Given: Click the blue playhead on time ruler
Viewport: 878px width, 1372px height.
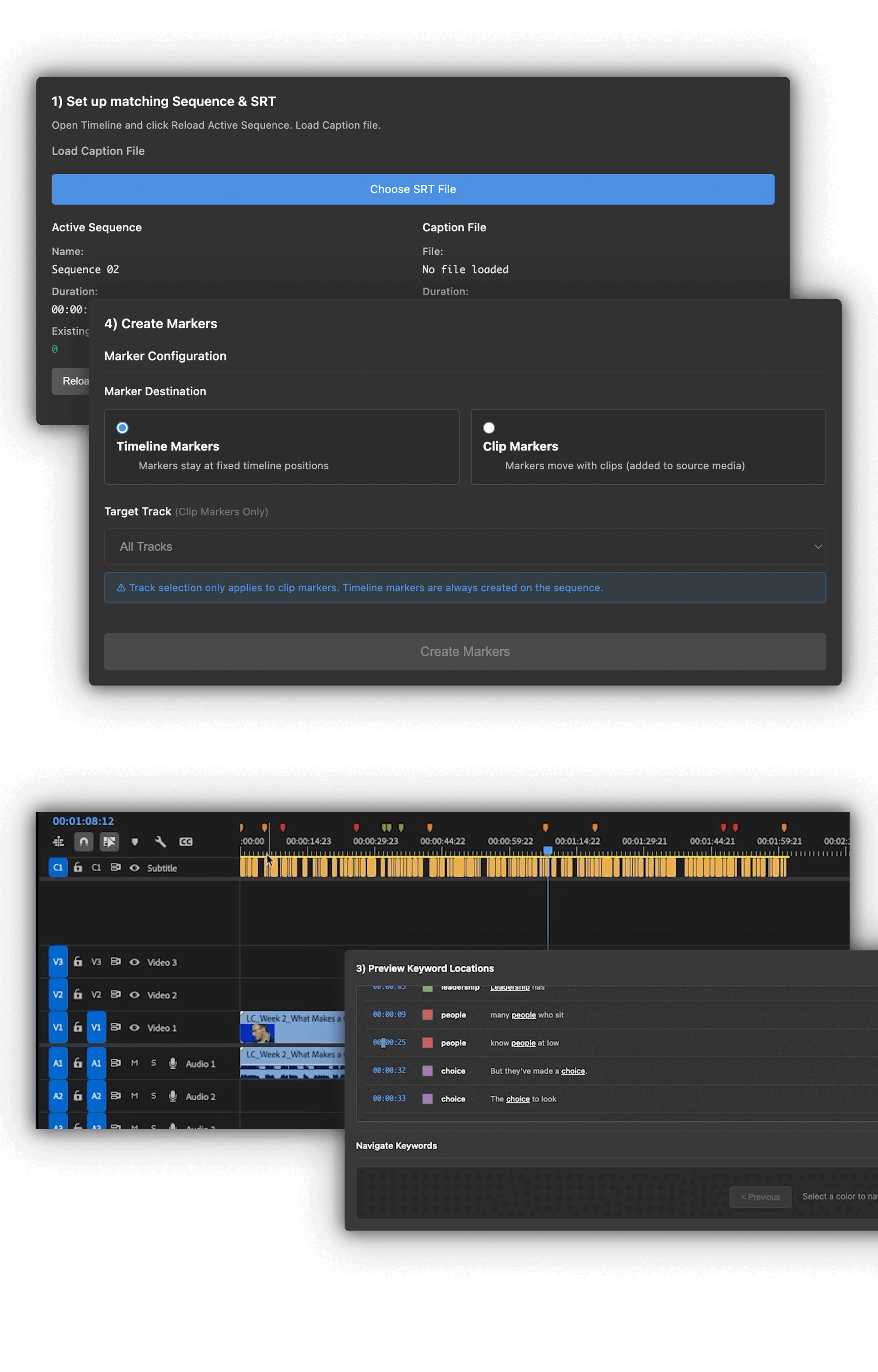Looking at the screenshot, I should pos(547,850).
